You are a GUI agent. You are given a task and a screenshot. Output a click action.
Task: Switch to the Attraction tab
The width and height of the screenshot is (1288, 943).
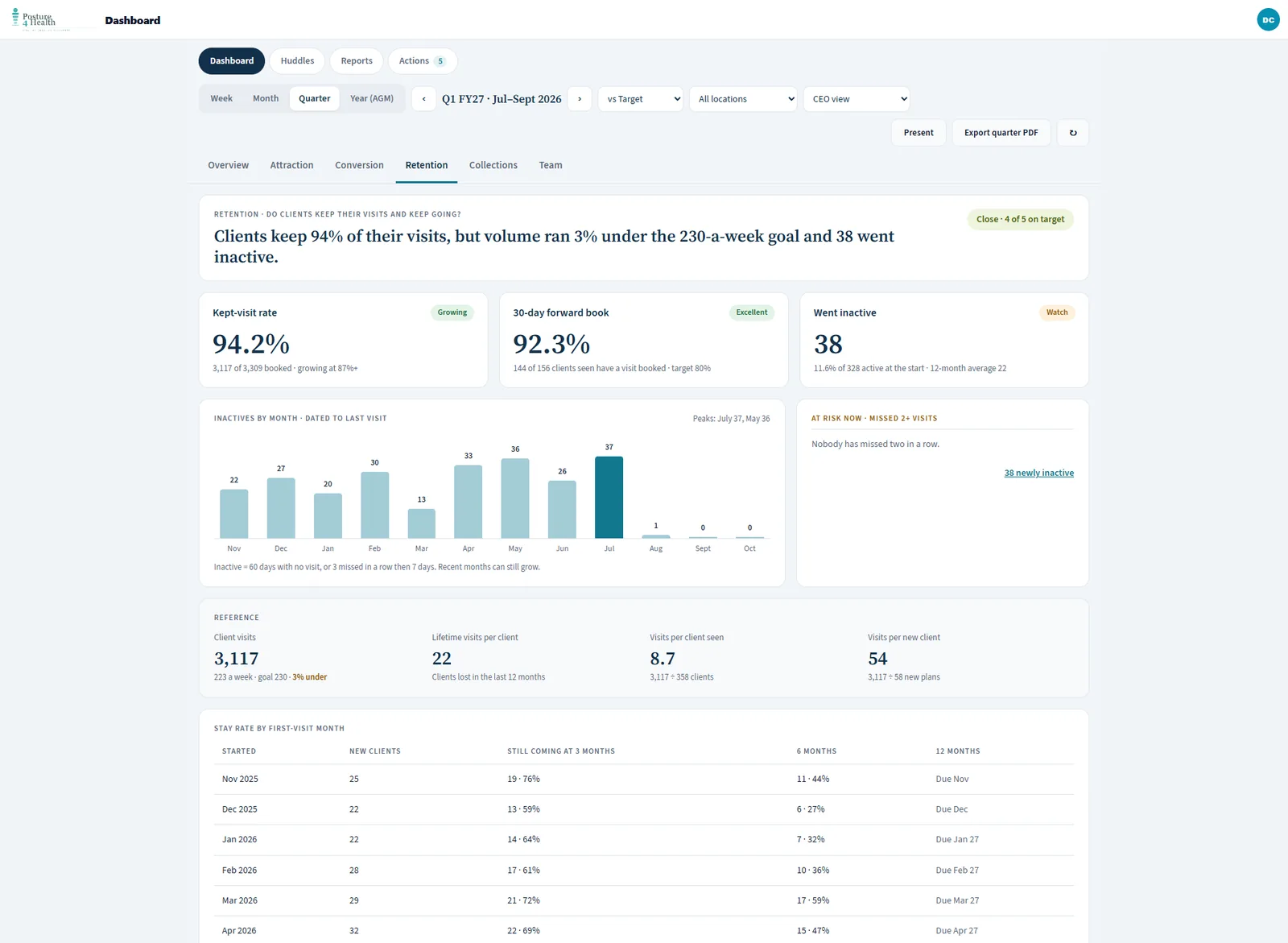pos(291,165)
